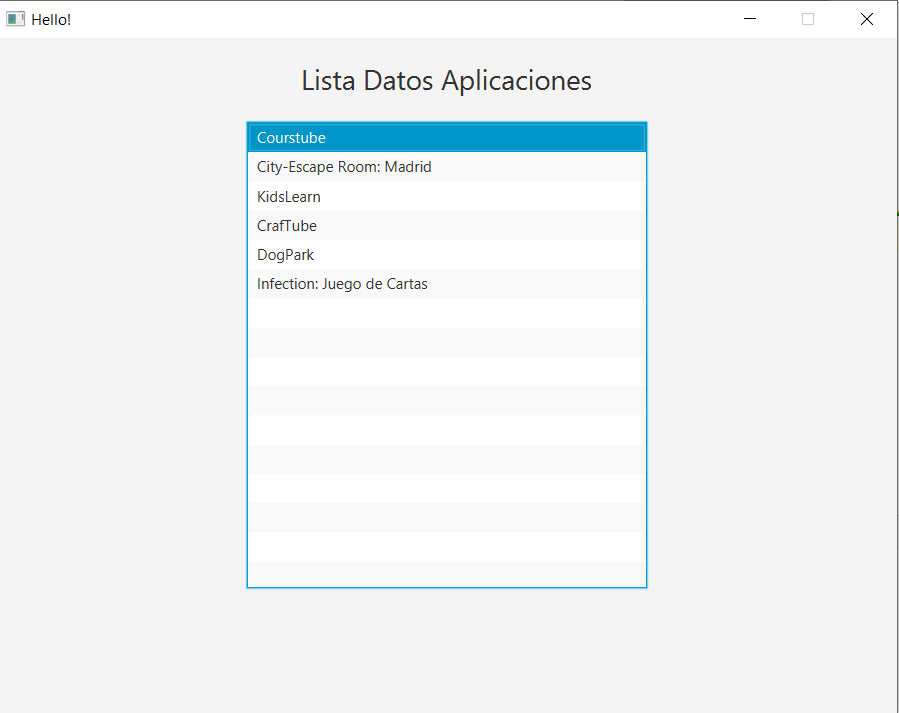Close the Hello! application window

[x=866, y=18]
